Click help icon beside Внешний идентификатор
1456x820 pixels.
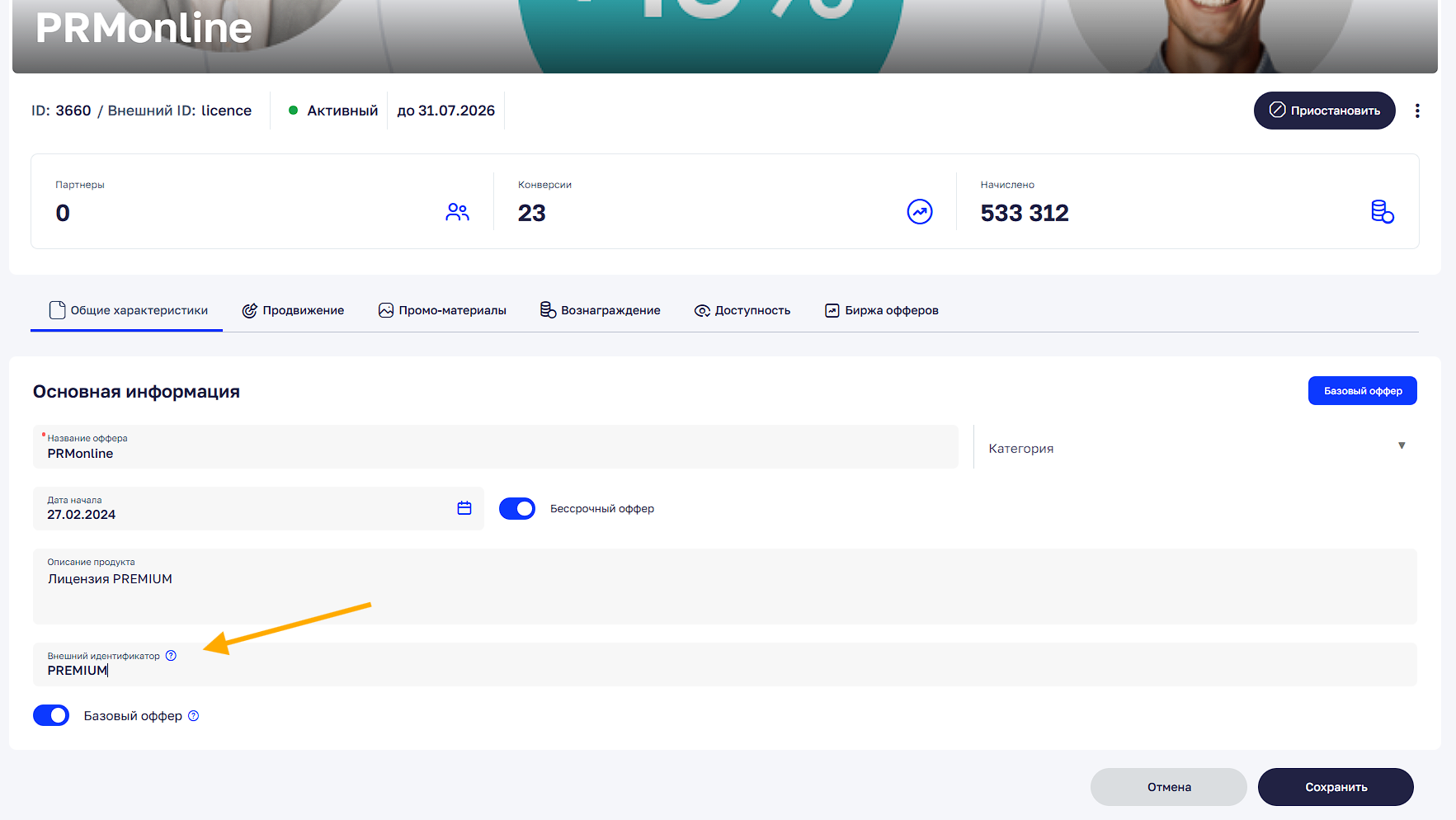point(171,656)
